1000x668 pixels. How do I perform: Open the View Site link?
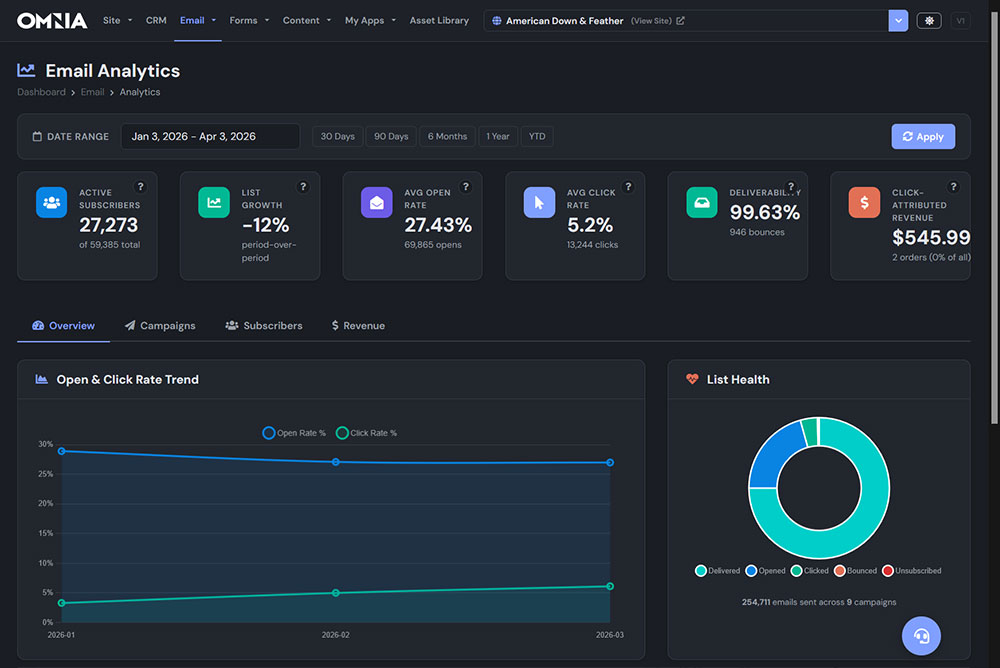coord(643,19)
